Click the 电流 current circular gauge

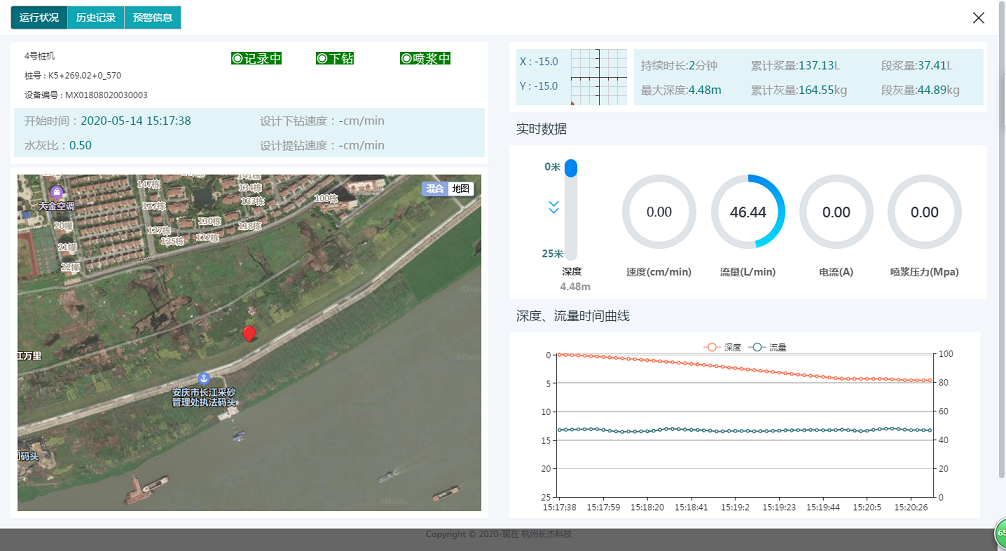[x=836, y=212]
